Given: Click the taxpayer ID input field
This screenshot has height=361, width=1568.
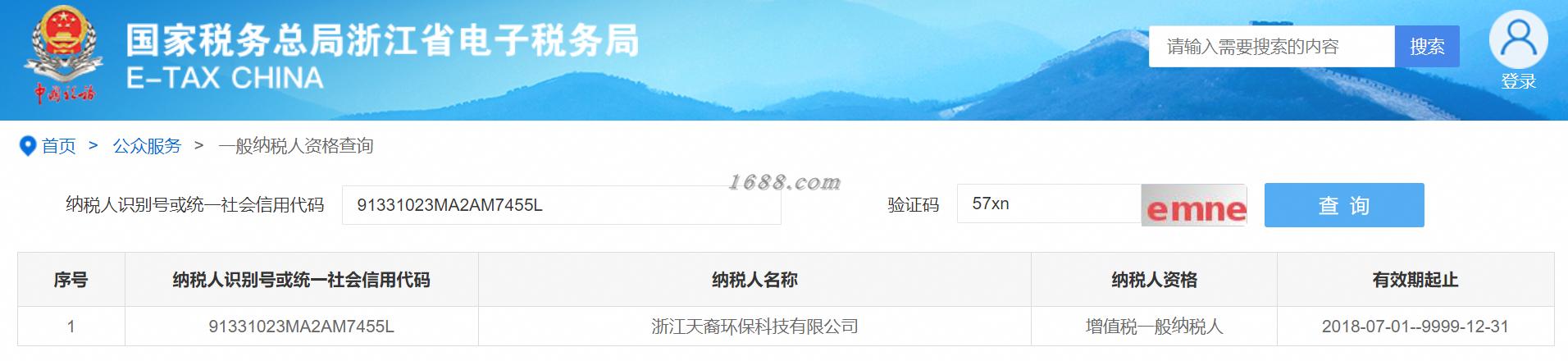Looking at the screenshot, I should [x=561, y=205].
